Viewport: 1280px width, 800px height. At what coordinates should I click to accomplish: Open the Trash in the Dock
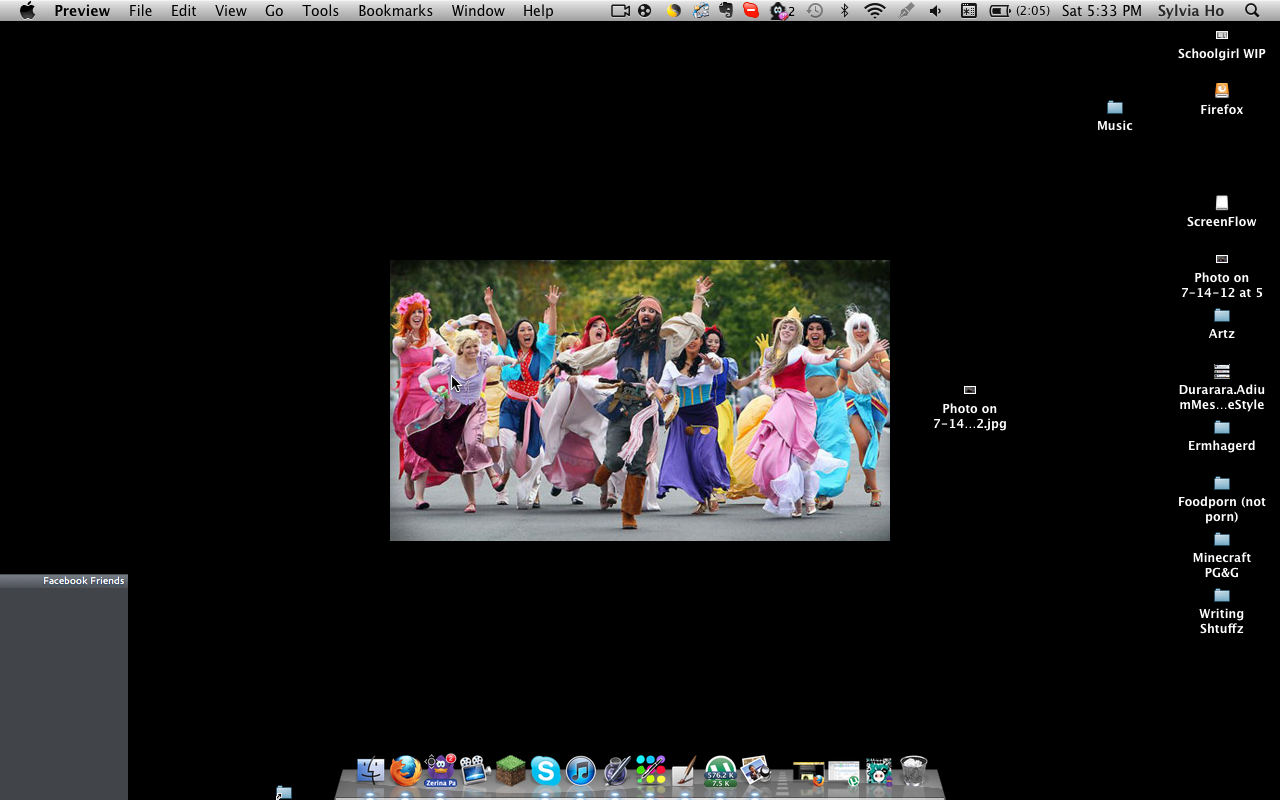pyautogui.click(x=913, y=770)
